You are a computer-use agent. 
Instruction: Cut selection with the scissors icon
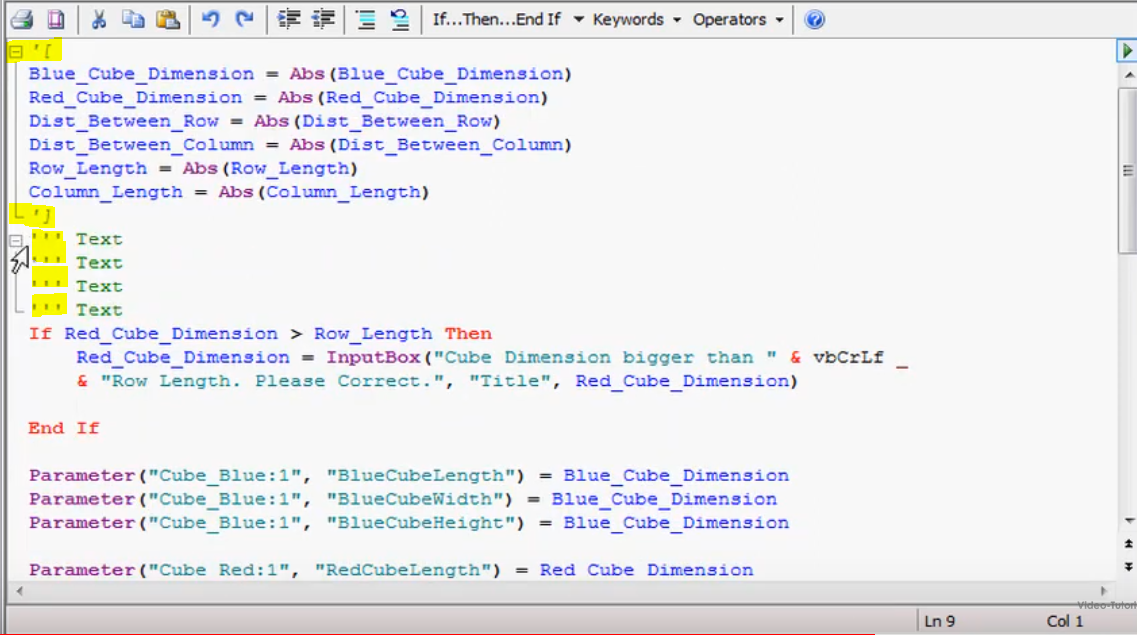click(x=99, y=19)
